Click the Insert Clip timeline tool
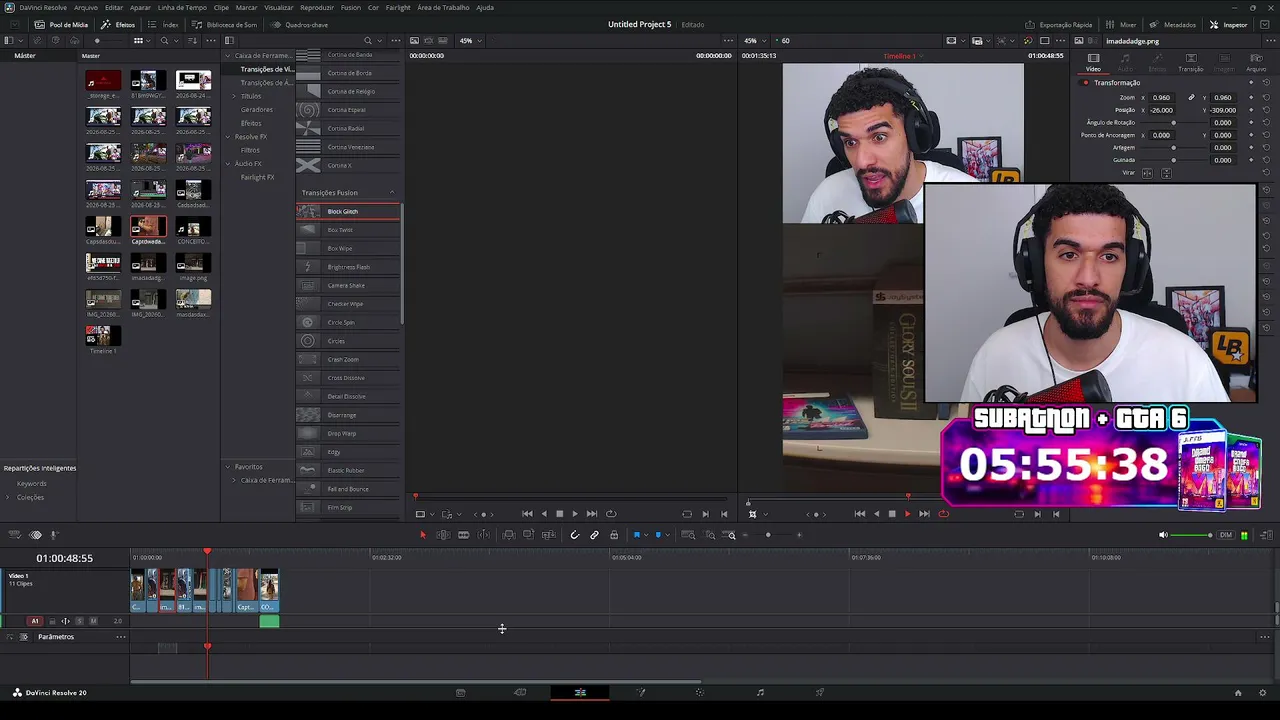The width and height of the screenshot is (1280, 720). pyautogui.click(x=509, y=535)
